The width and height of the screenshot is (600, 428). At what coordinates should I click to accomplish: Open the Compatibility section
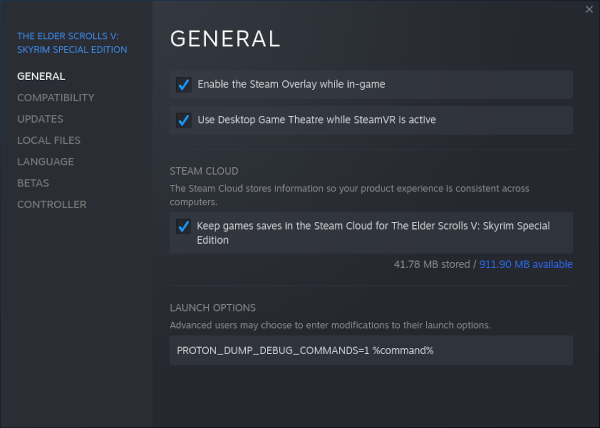pos(55,98)
